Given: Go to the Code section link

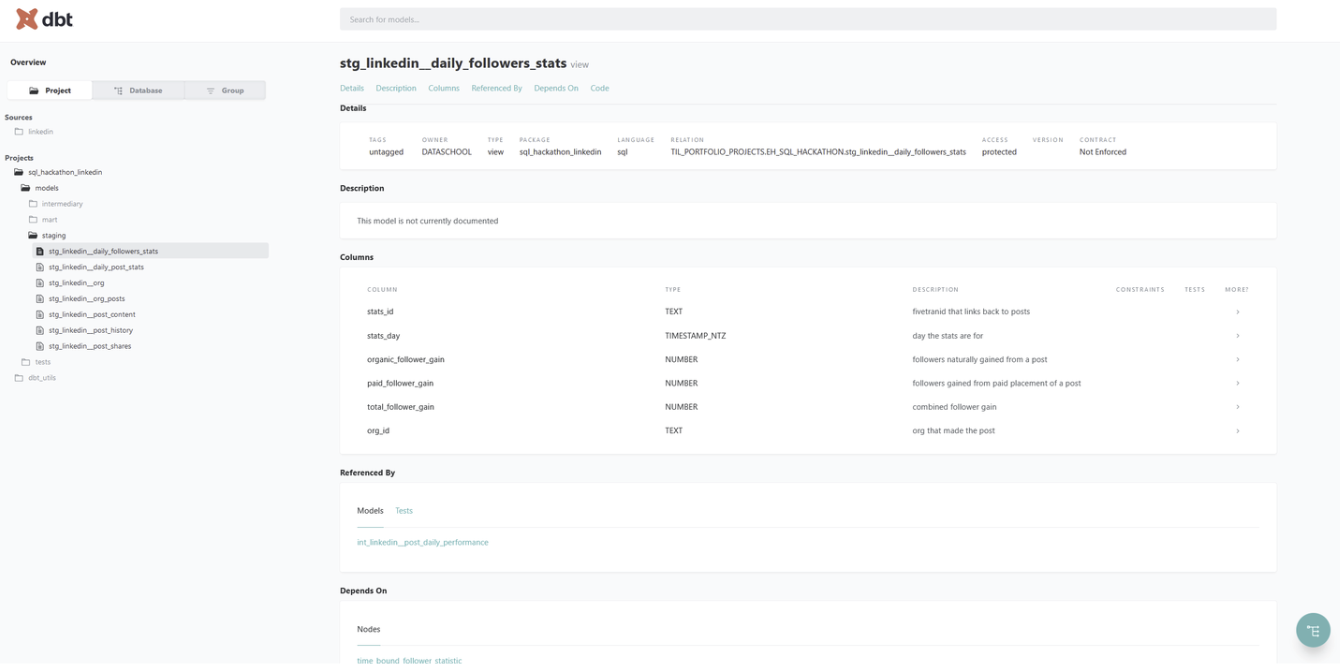Looking at the screenshot, I should click(599, 88).
